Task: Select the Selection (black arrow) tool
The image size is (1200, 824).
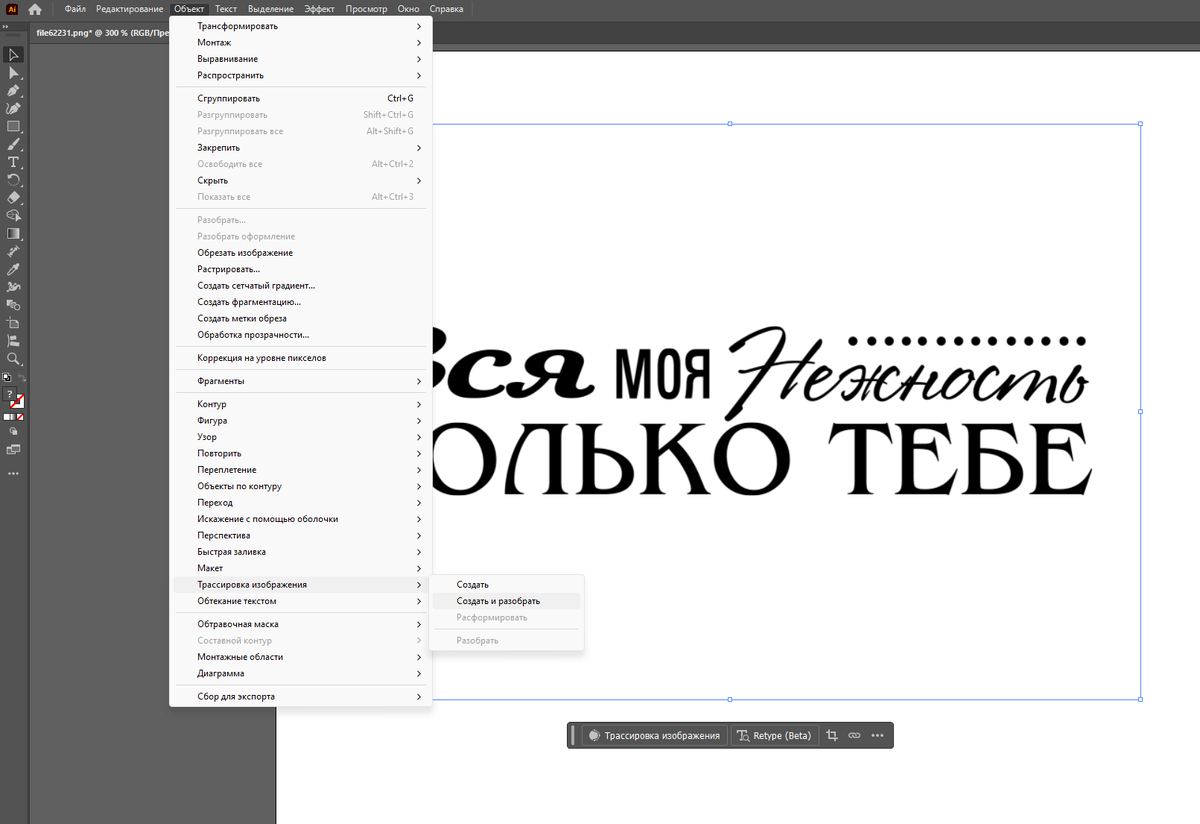Action: pos(13,55)
